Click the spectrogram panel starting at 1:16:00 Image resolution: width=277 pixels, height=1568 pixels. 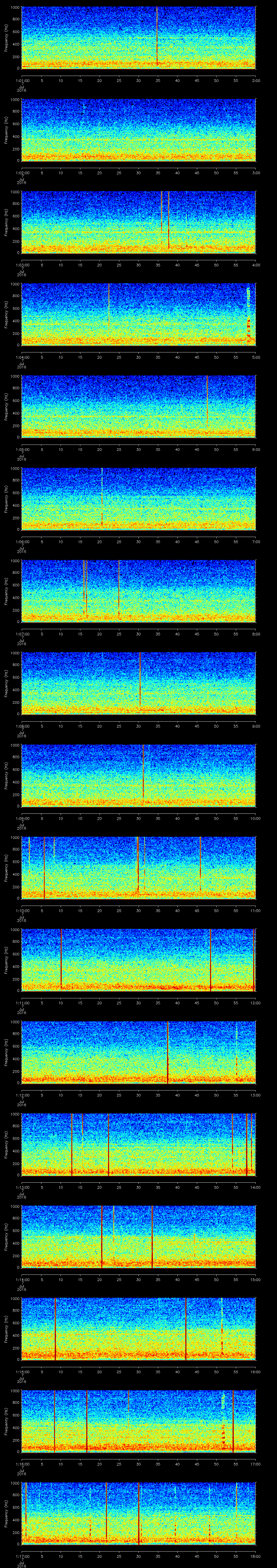[x=138, y=1421]
